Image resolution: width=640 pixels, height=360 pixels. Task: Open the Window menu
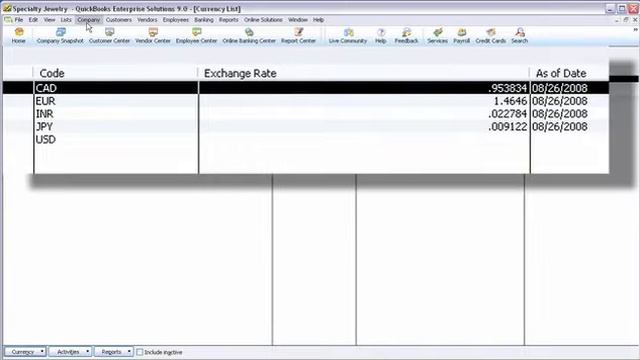pos(298,20)
